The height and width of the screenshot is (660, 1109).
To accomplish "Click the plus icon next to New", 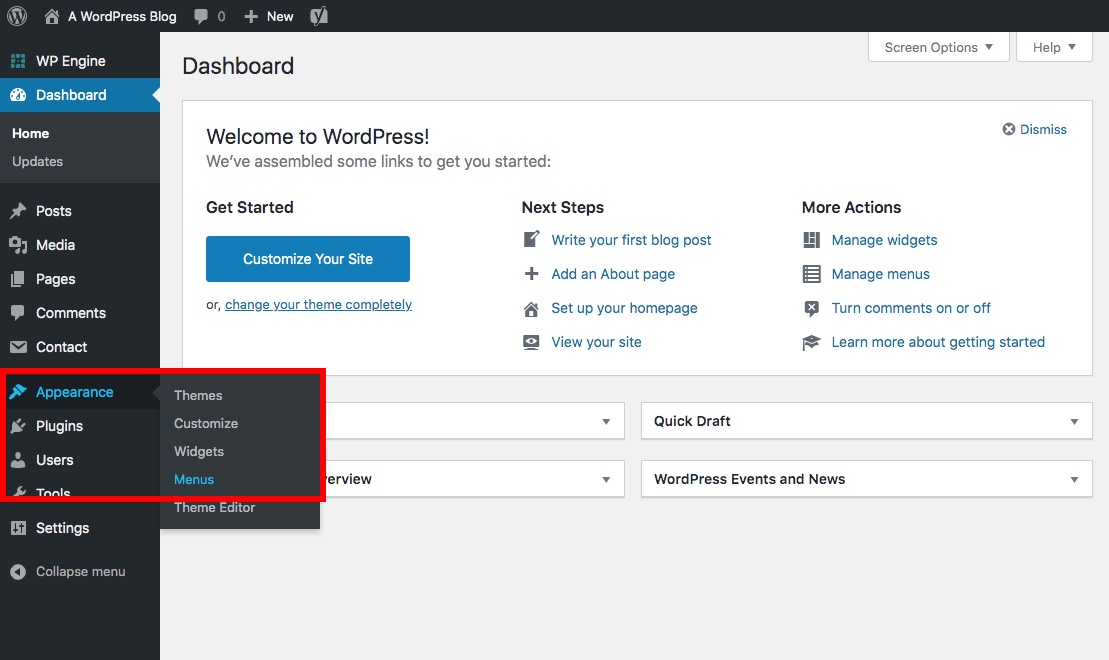I will [x=251, y=16].
